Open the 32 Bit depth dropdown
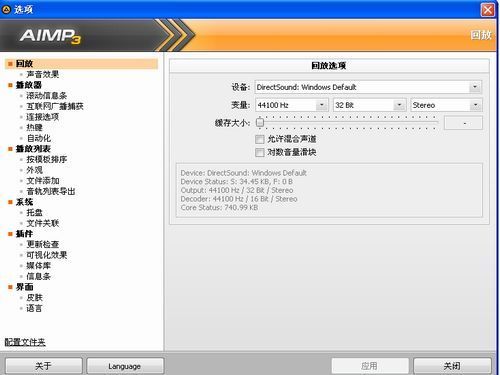 tap(369, 105)
